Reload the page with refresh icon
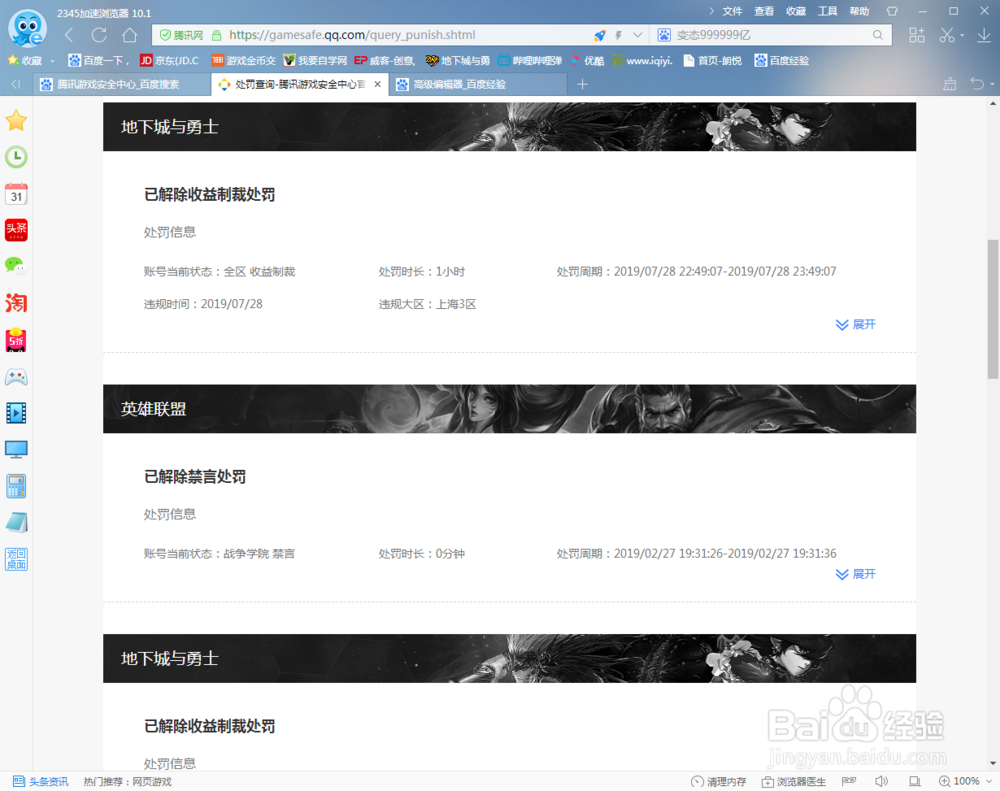This screenshot has height=791, width=1000. coord(99,35)
